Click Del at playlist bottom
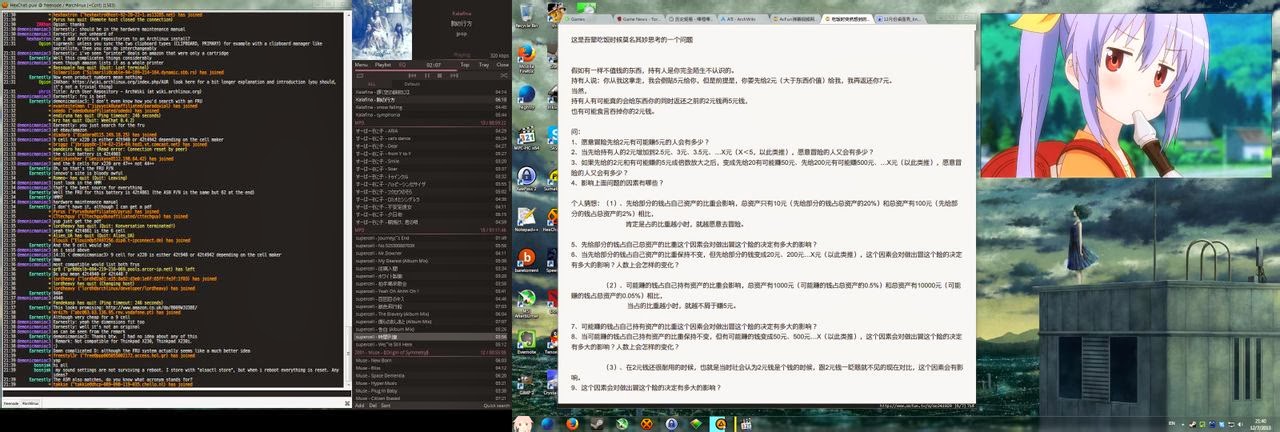The width and height of the screenshot is (1280, 432). [373, 406]
